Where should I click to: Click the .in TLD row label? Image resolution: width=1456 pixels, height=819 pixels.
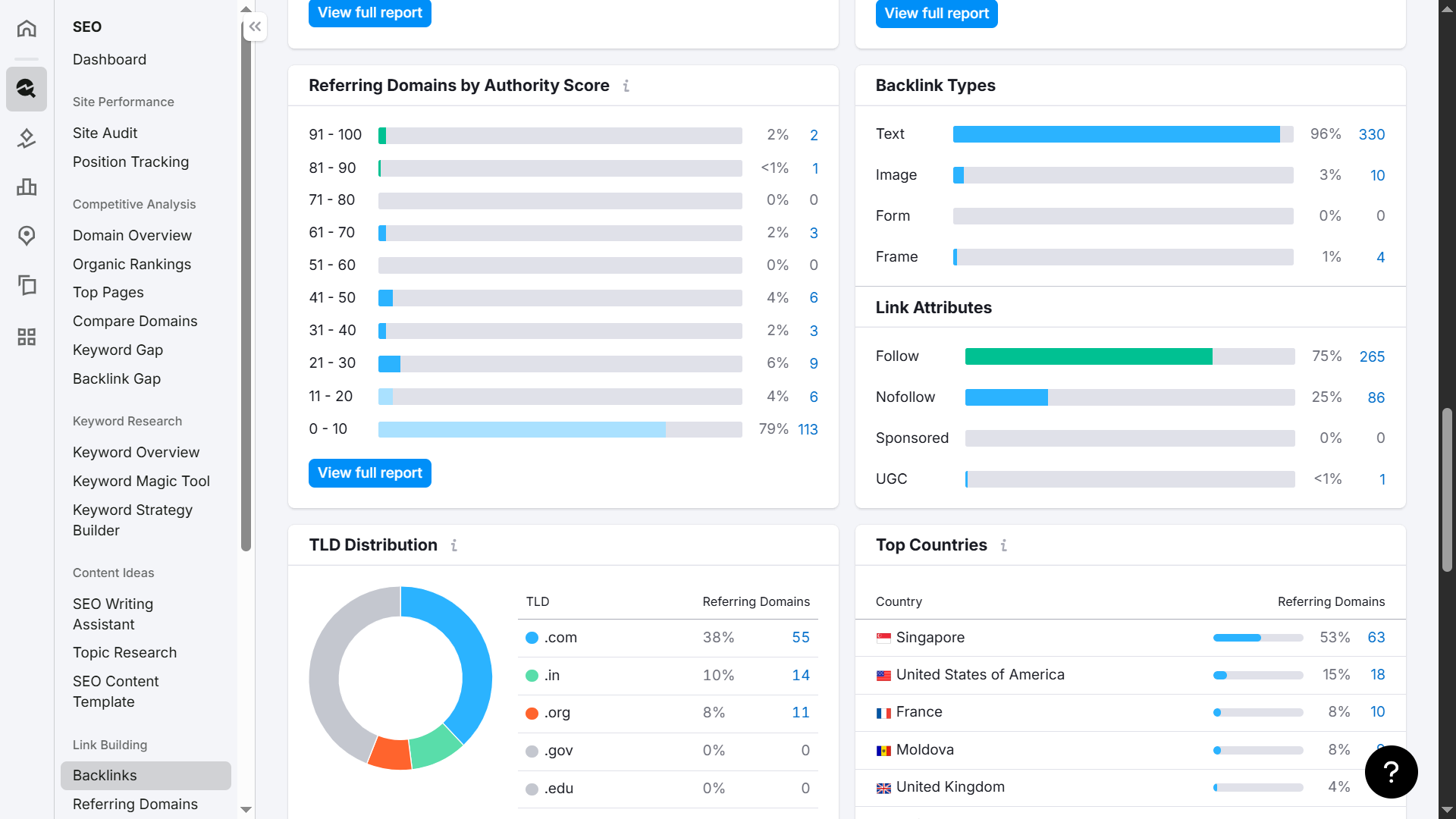[x=552, y=675]
